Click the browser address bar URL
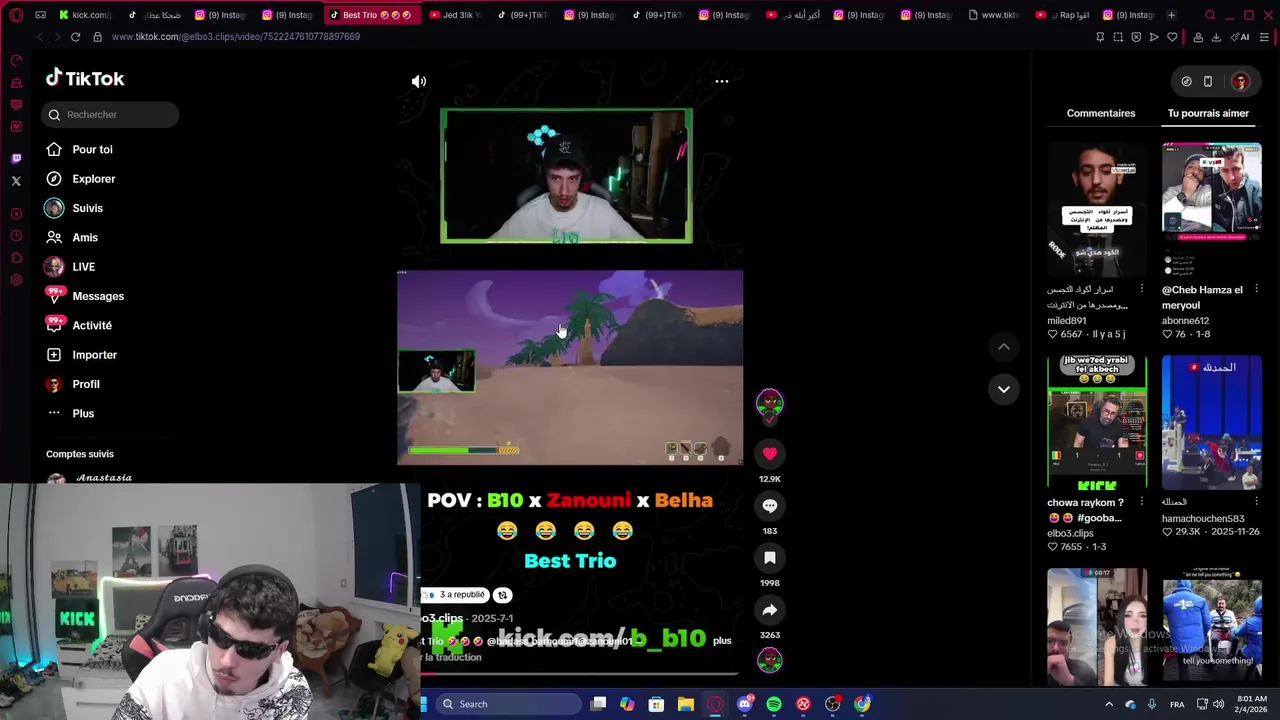This screenshot has width=1280, height=720. point(236,37)
